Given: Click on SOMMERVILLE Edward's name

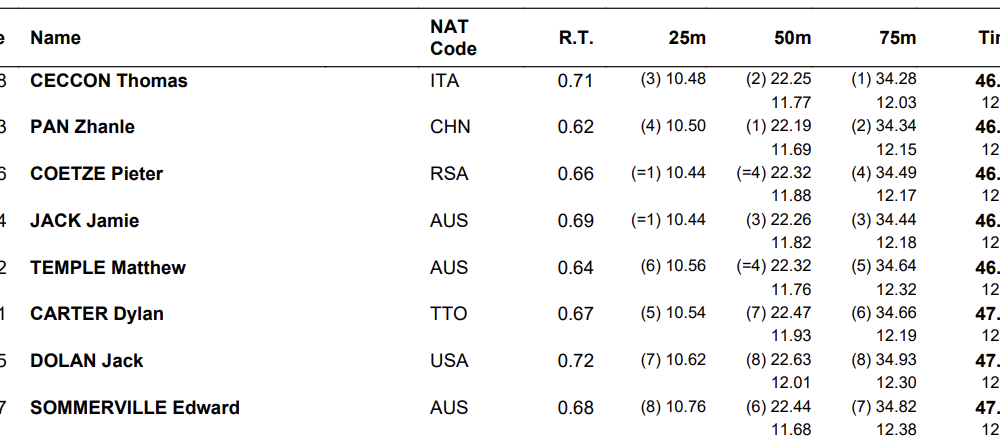Looking at the screenshot, I should click(135, 408).
